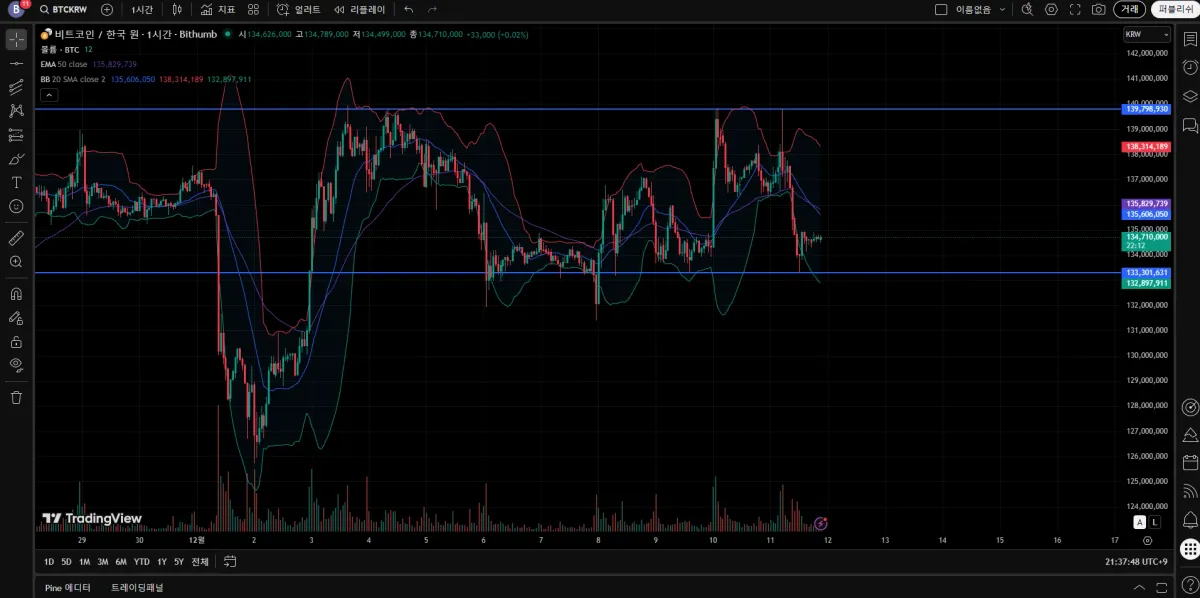1200x598 pixels.
Task: Open the candlestick chart type menu
Action: coord(177,9)
